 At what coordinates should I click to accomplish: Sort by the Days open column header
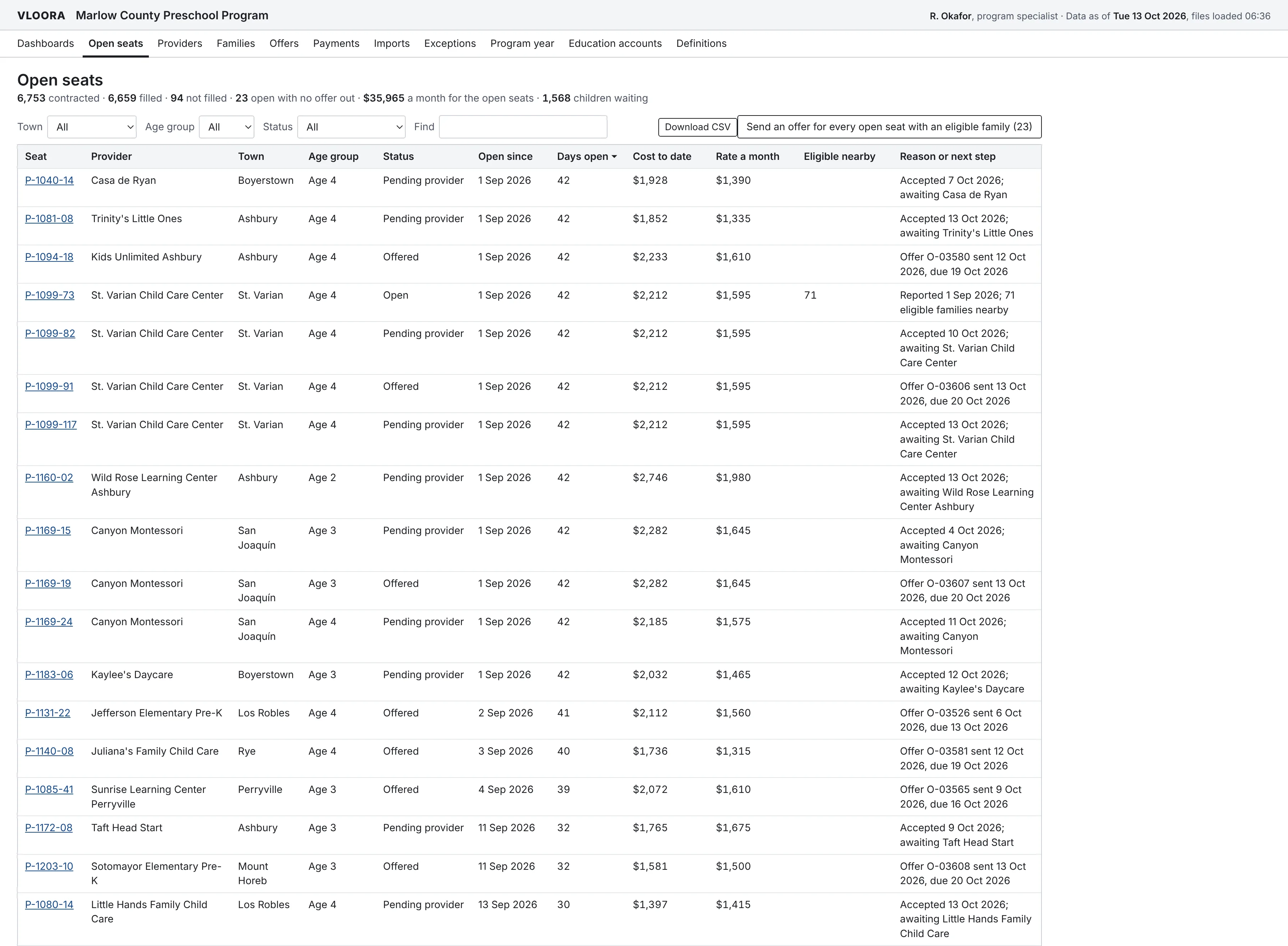coord(586,156)
